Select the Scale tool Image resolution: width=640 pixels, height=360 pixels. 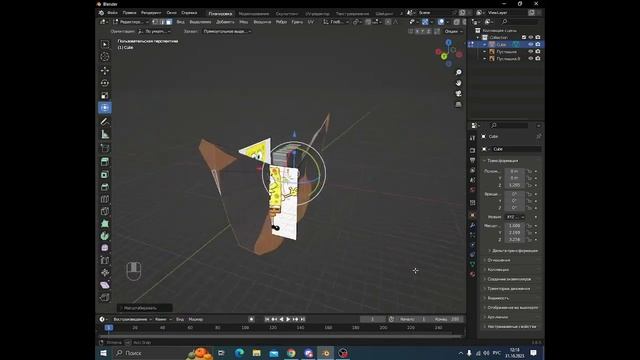coord(105,96)
